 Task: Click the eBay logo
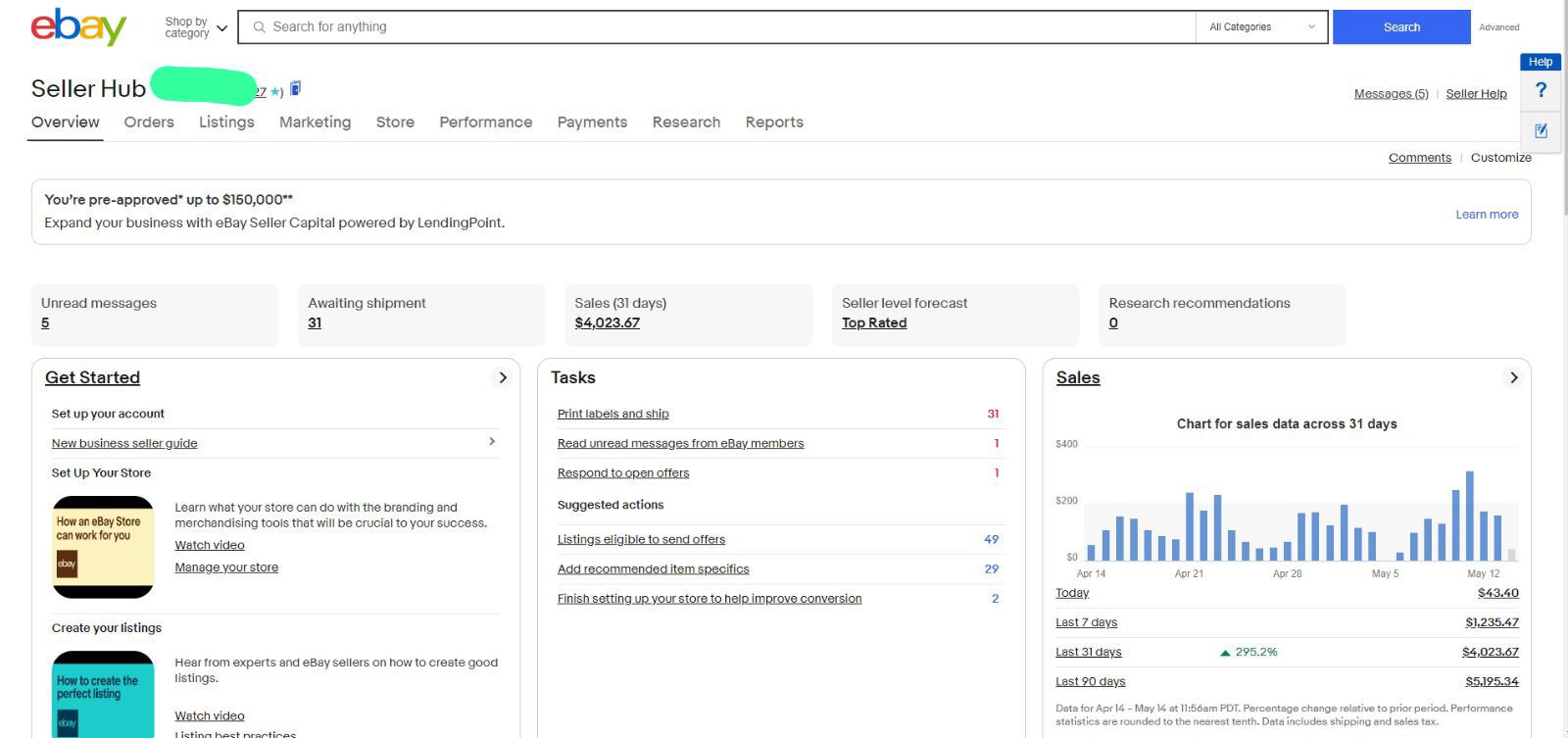[x=78, y=26]
